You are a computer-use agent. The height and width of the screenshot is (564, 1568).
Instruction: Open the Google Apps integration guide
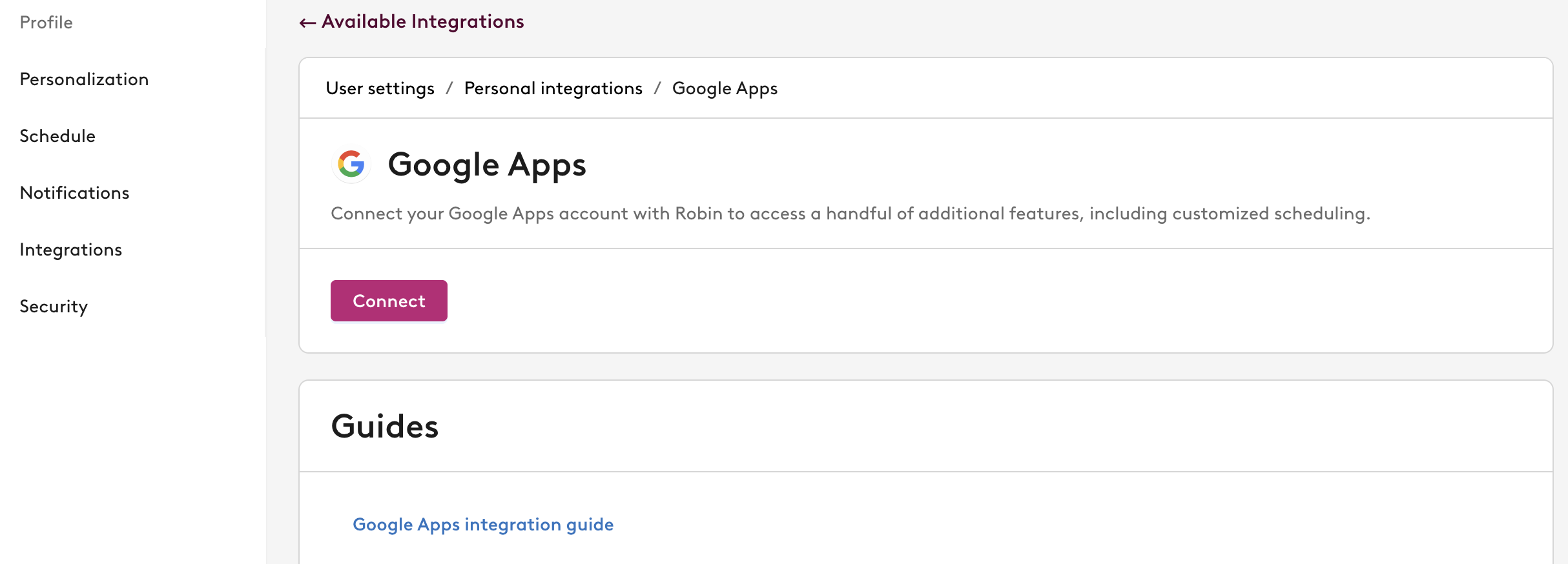point(483,525)
